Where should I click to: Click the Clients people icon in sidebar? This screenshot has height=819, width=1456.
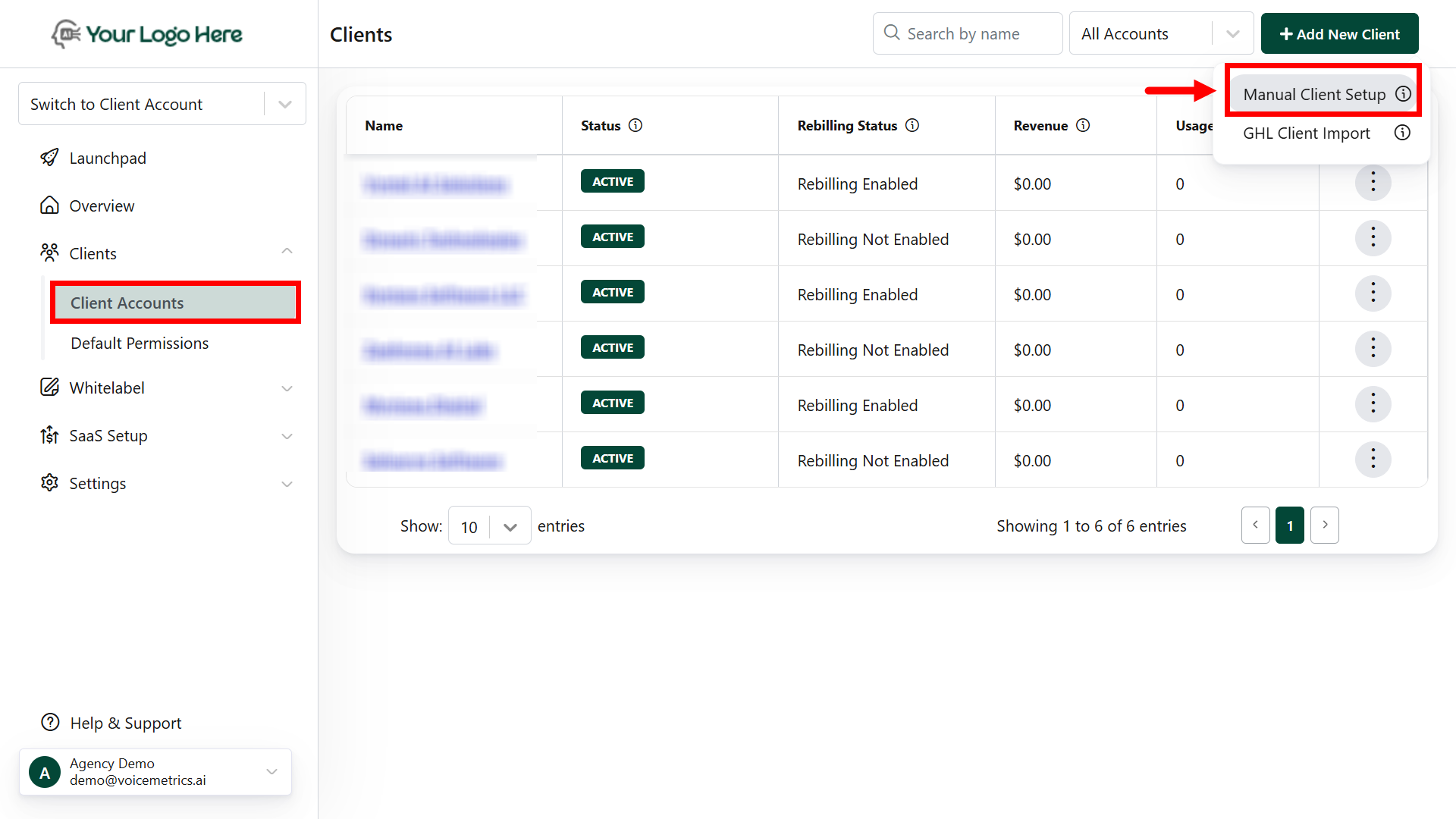(49, 253)
